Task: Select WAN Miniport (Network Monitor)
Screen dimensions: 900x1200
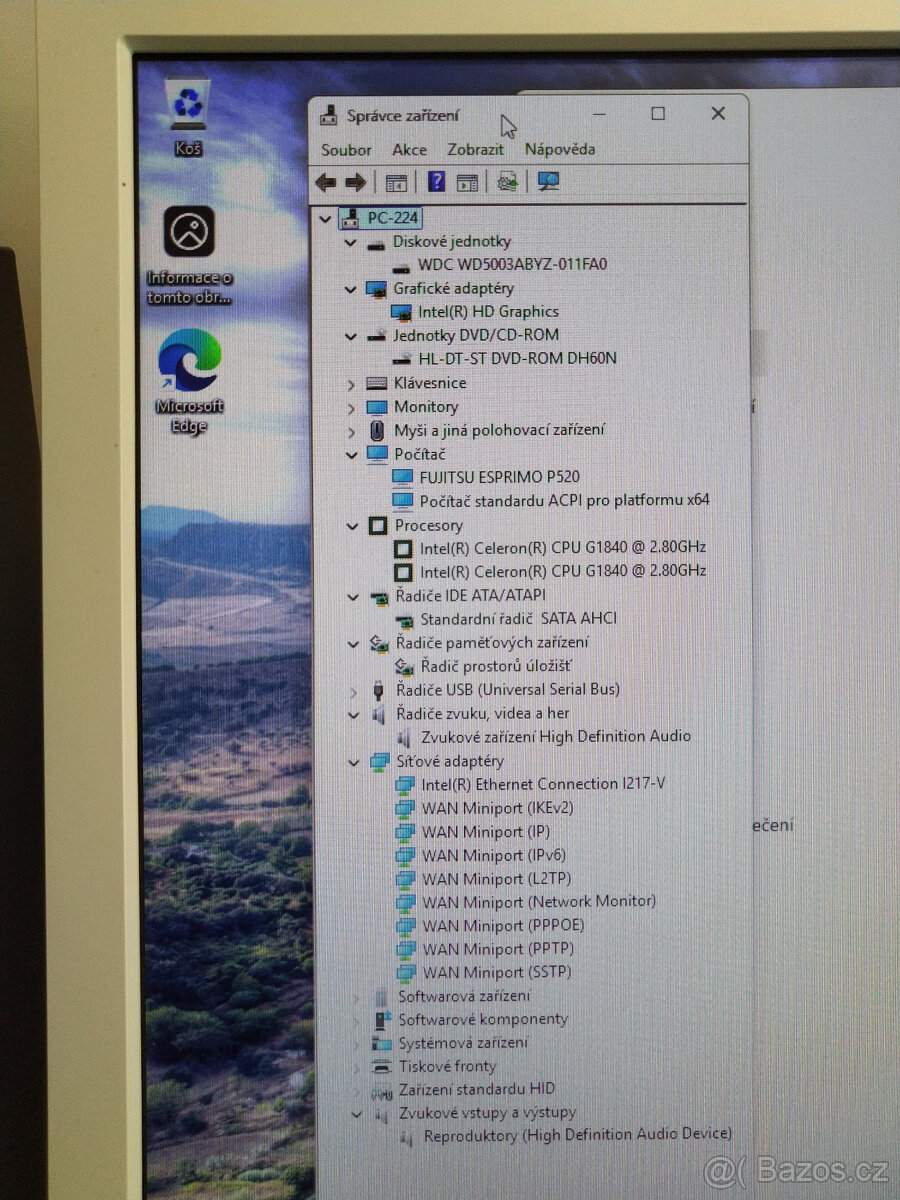Action: pyautogui.click(x=539, y=902)
